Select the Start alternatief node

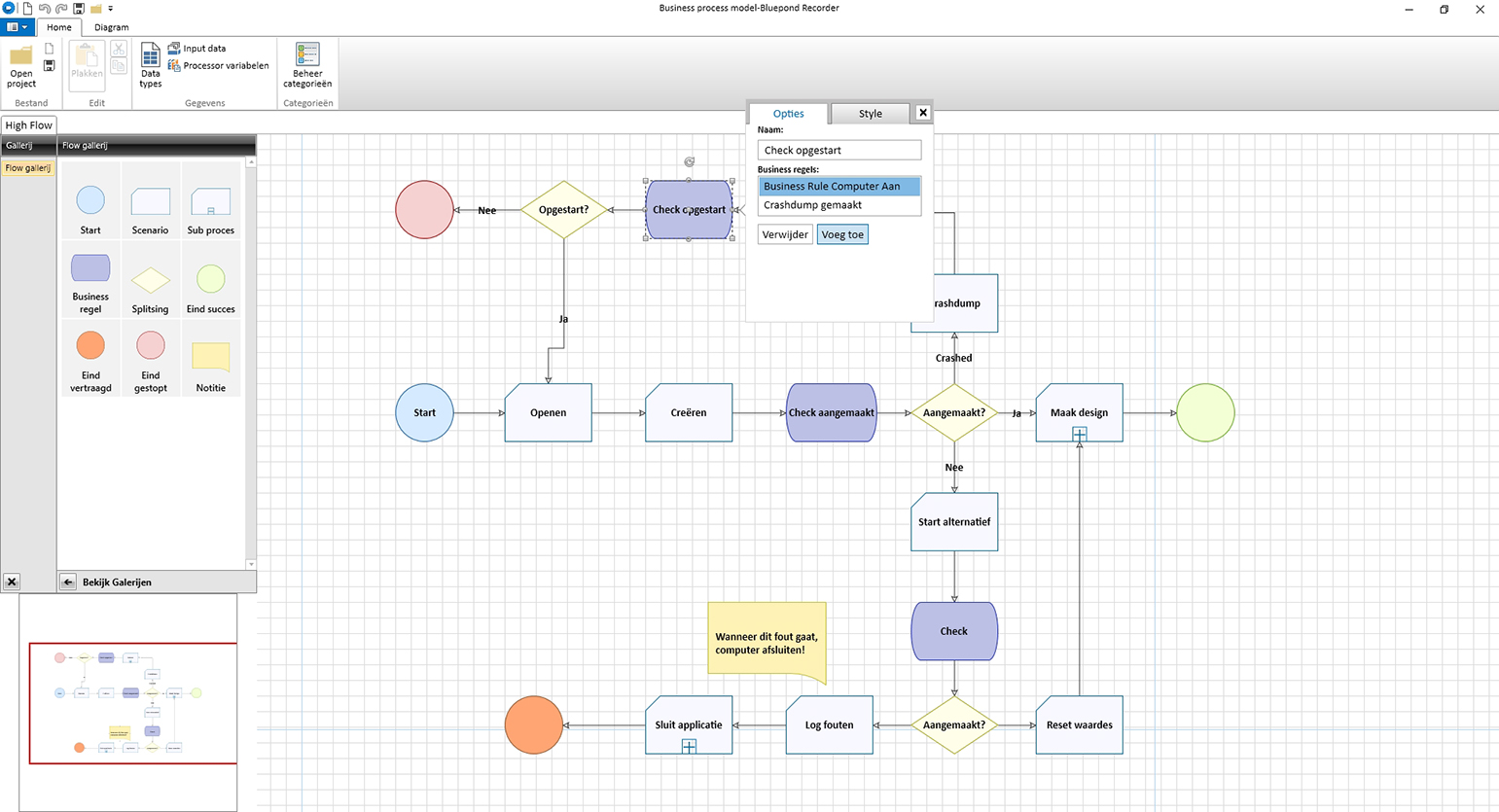(x=954, y=521)
